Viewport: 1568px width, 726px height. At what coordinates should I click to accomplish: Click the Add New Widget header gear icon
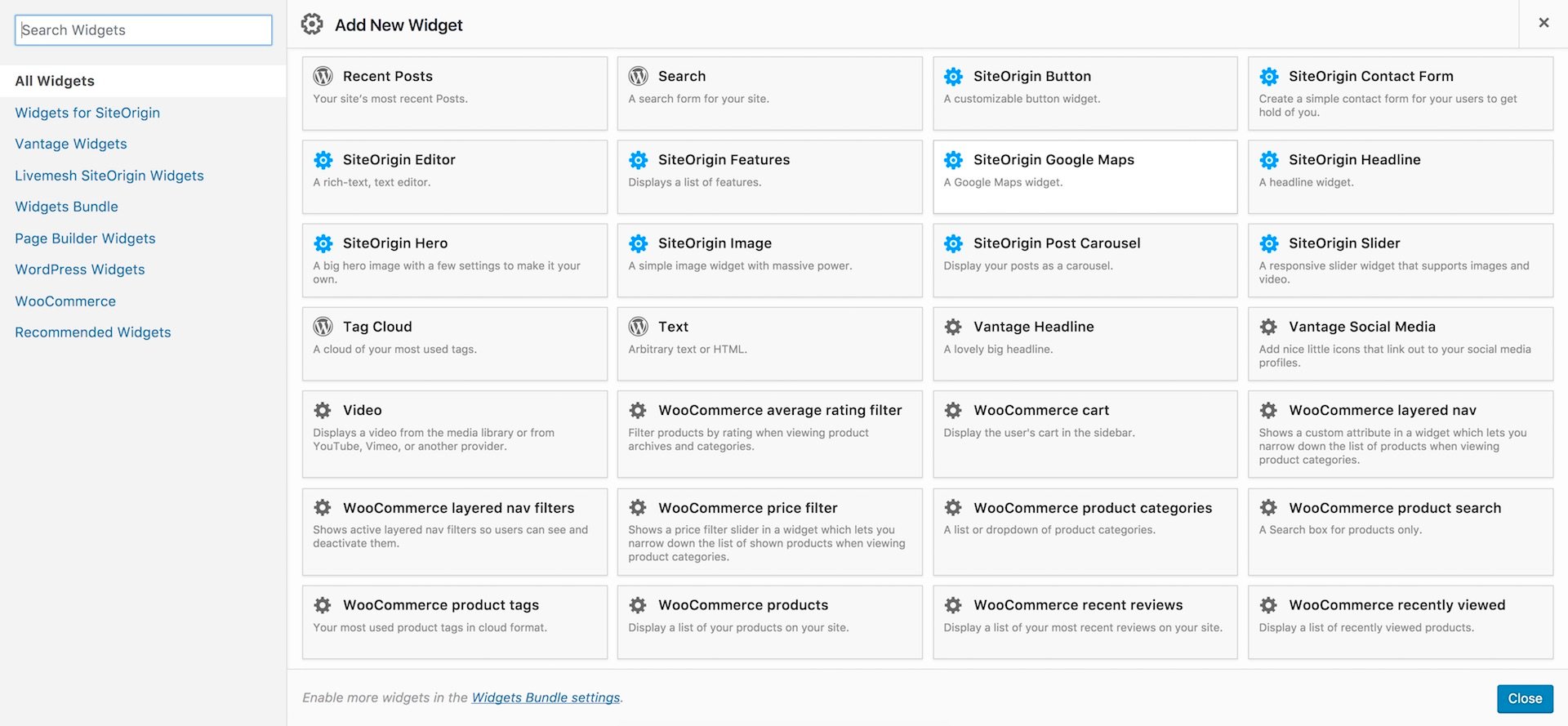point(312,24)
